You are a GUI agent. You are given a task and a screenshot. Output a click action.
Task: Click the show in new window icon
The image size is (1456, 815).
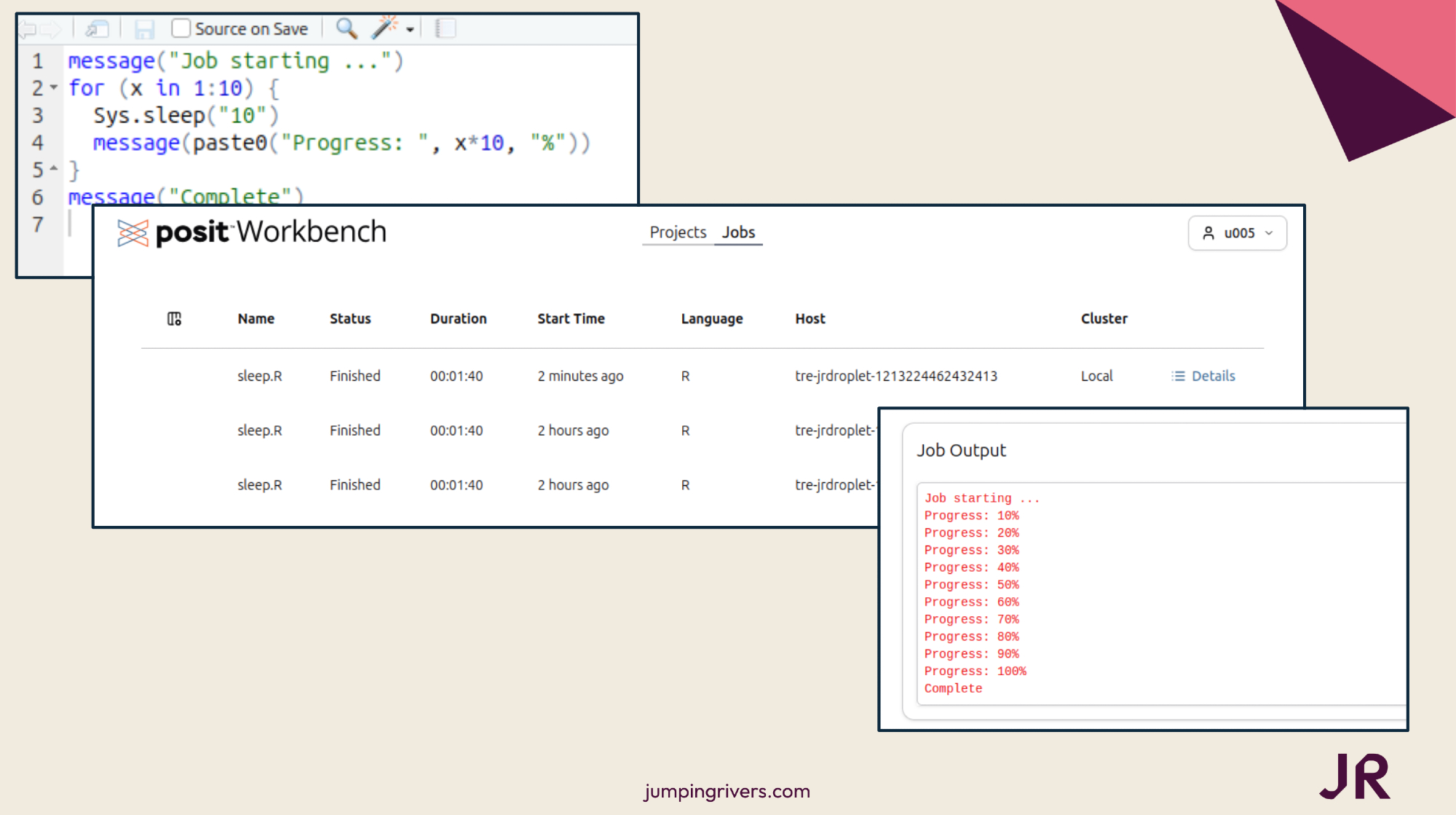97,29
